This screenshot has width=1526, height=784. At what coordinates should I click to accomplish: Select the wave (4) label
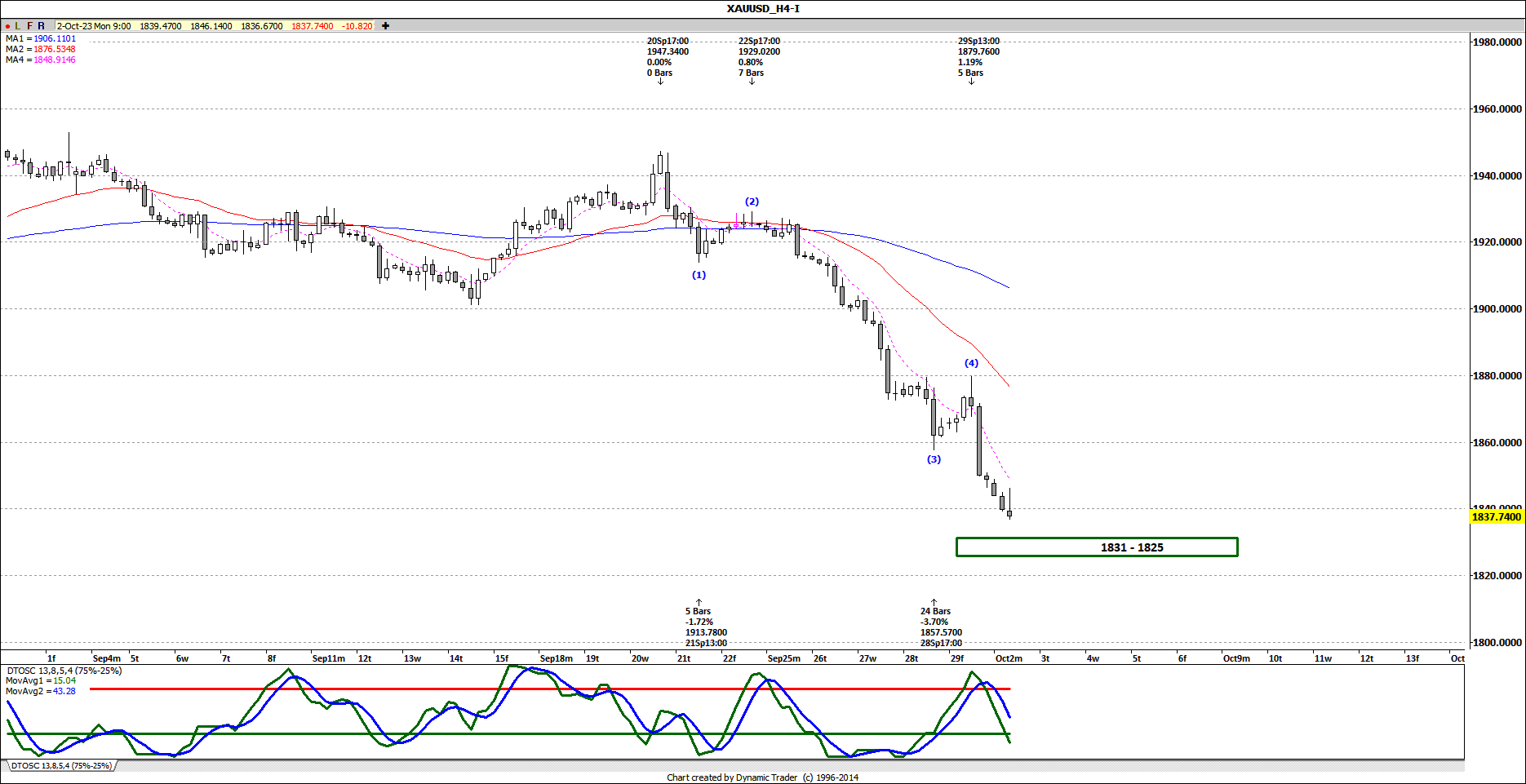pyautogui.click(x=971, y=363)
